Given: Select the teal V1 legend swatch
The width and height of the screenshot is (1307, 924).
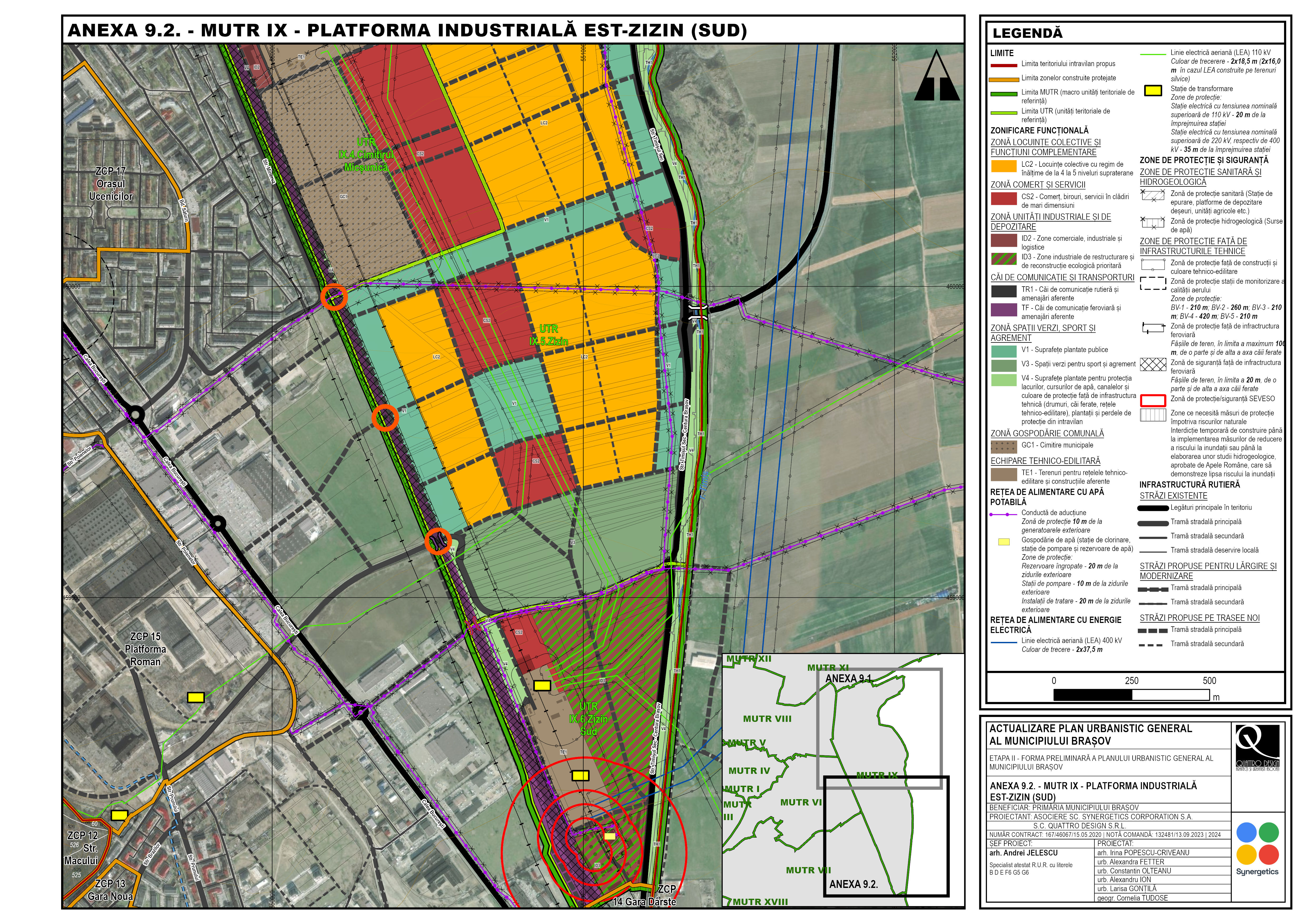Looking at the screenshot, I should 1003,352.
